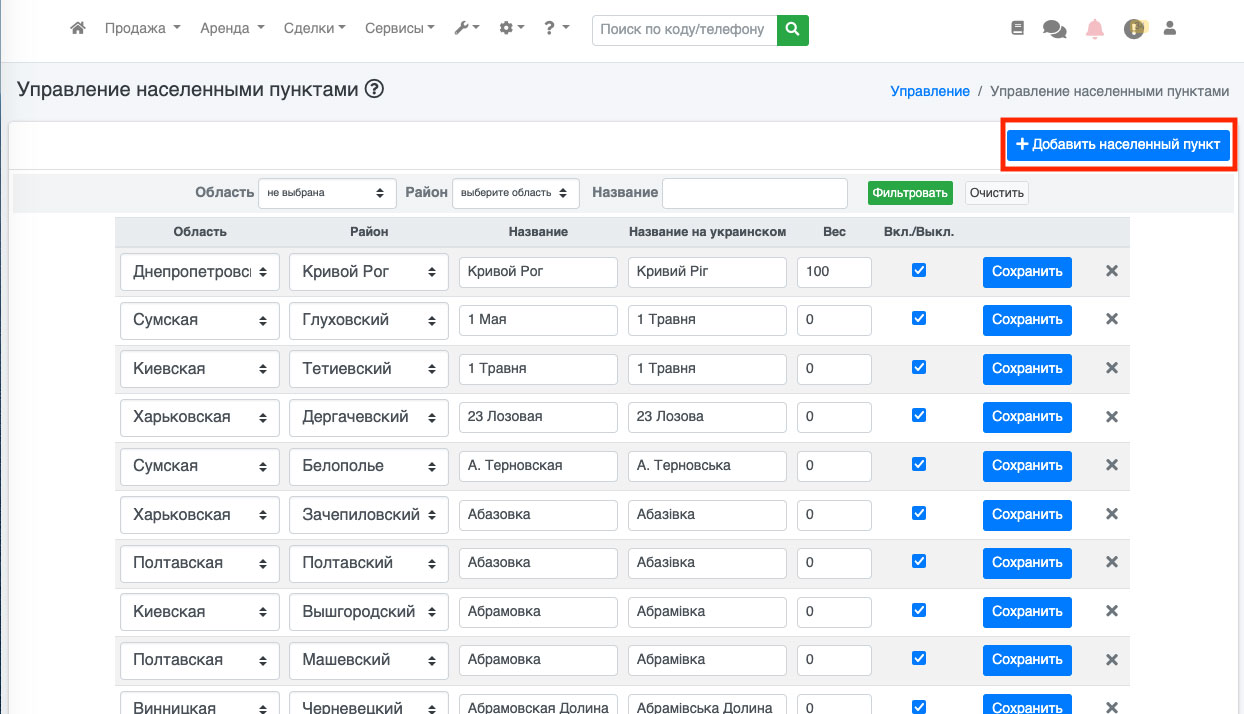Open the wrench tools menu
The width and height of the screenshot is (1244, 714).
pos(466,29)
